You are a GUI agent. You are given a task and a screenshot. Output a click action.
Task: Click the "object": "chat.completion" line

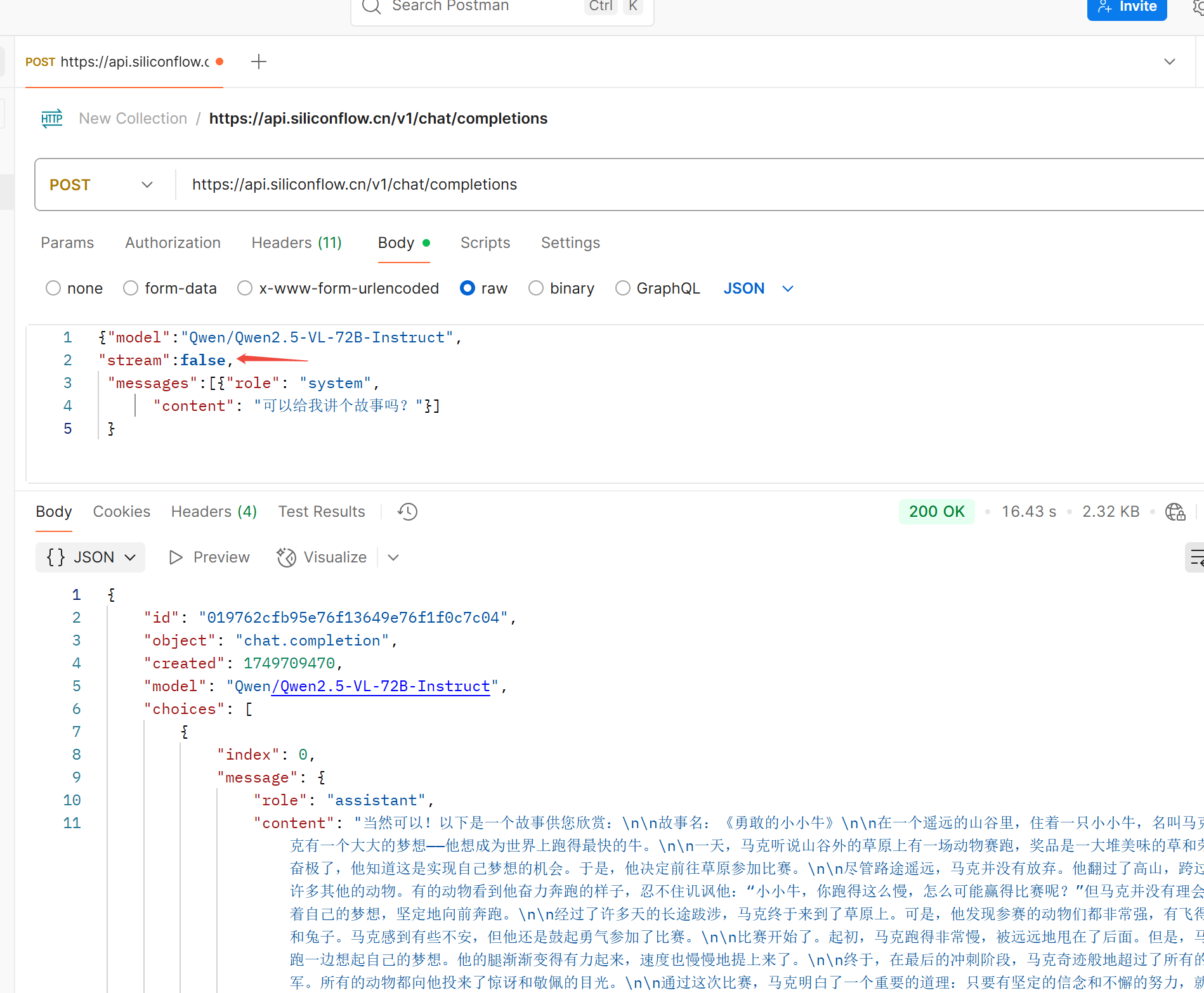tap(271, 640)
